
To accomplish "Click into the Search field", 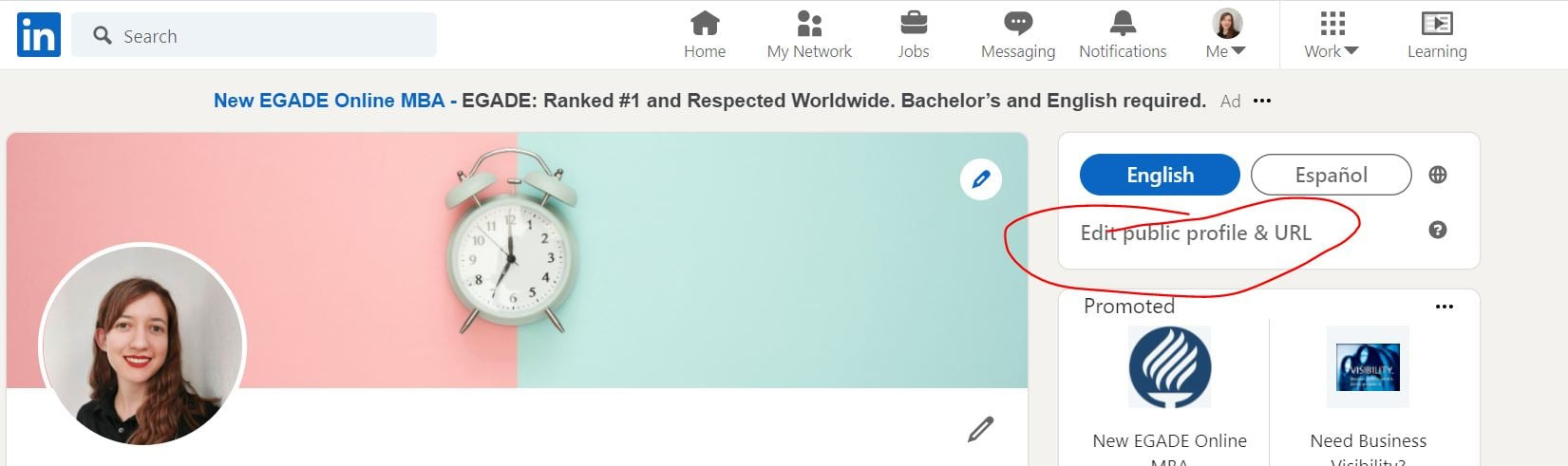I will (x=254, y=35).
